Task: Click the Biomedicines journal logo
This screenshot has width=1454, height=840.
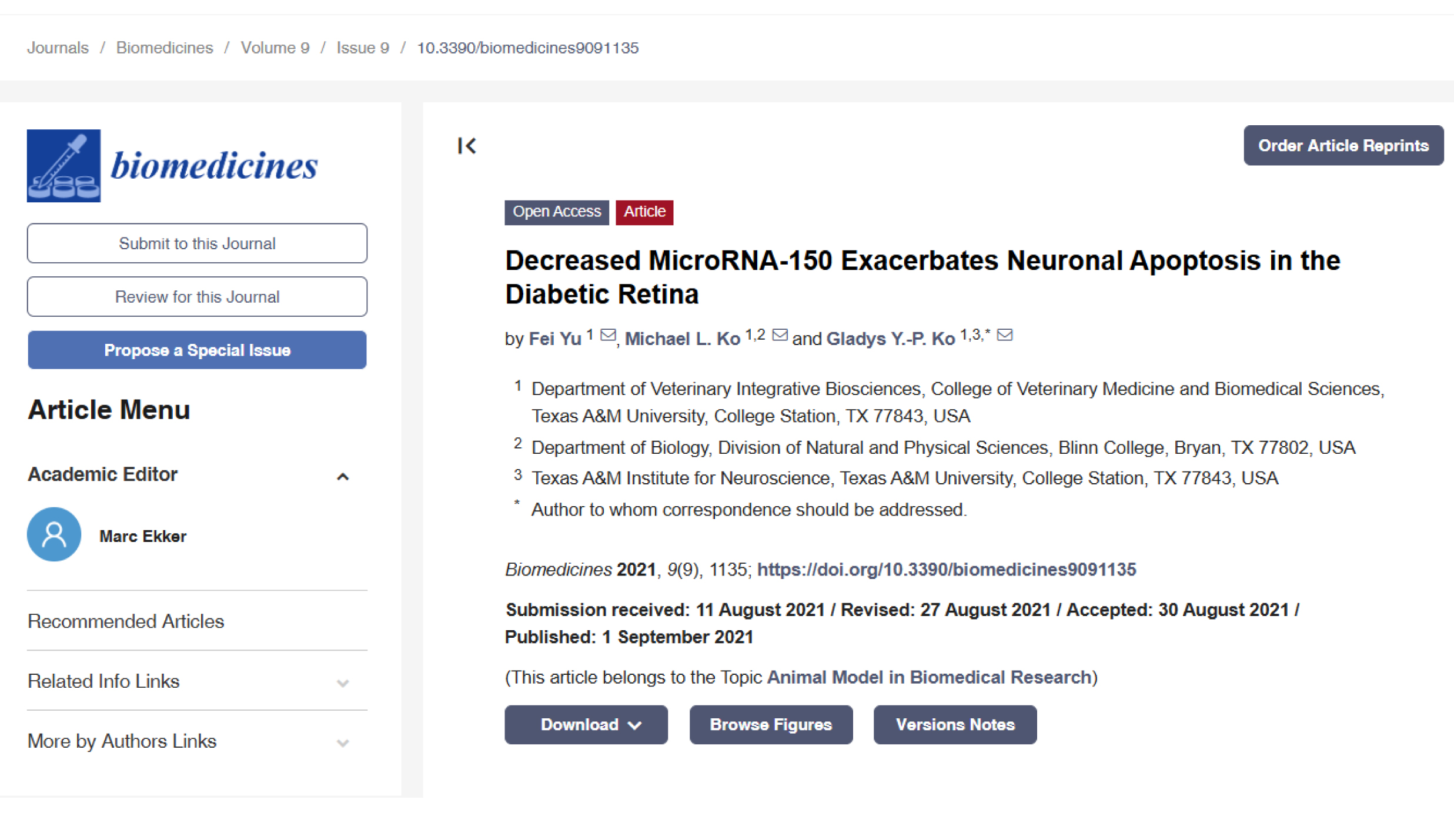Action: click(172, 166)
